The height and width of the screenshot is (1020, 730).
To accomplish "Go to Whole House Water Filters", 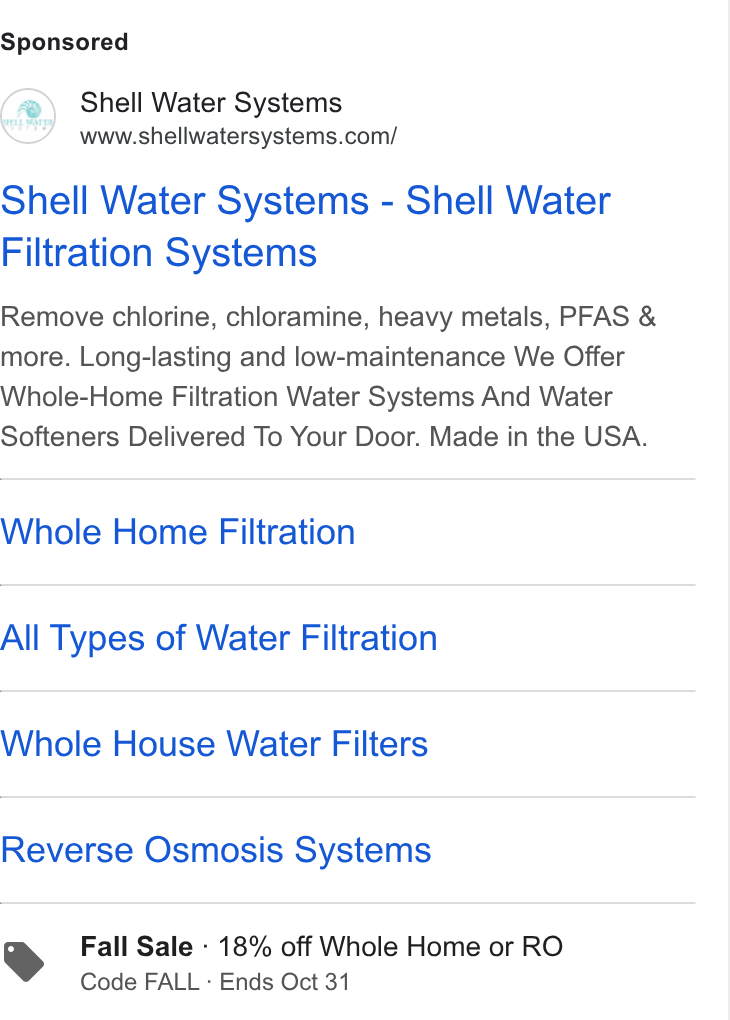I will (x=214, y=744).
